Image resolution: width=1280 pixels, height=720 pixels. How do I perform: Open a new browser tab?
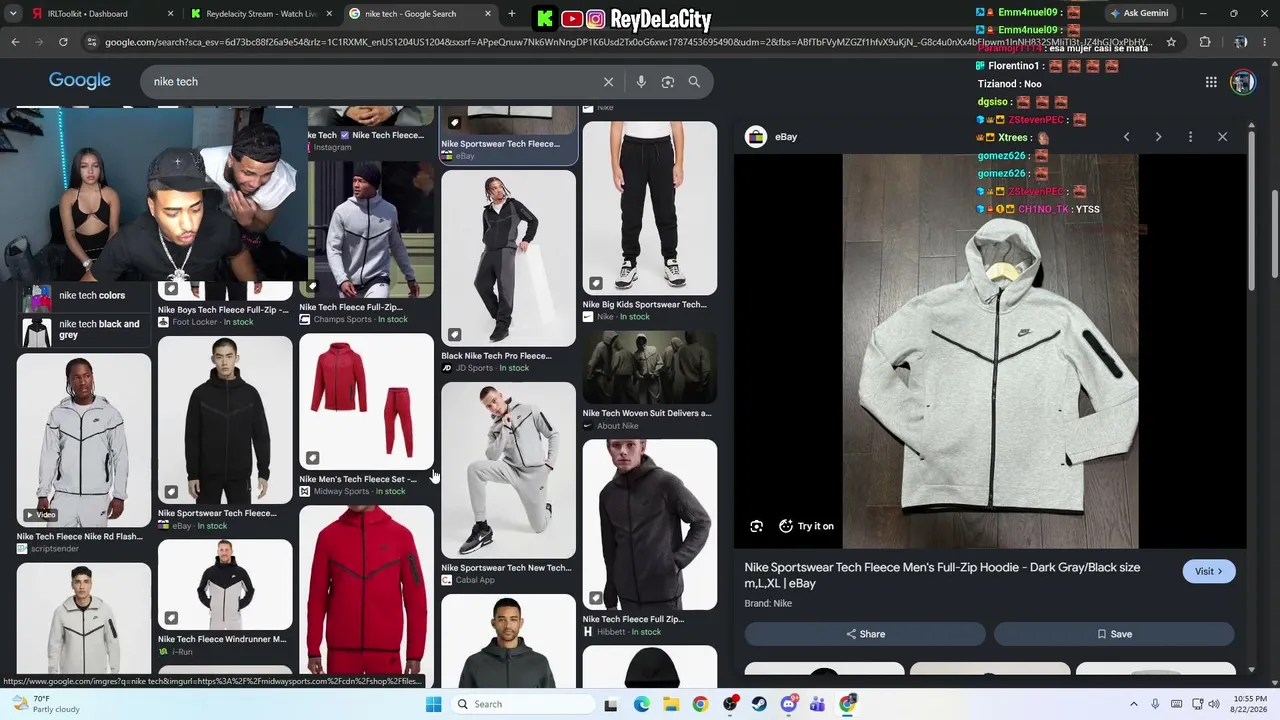(x=512, y=14)
